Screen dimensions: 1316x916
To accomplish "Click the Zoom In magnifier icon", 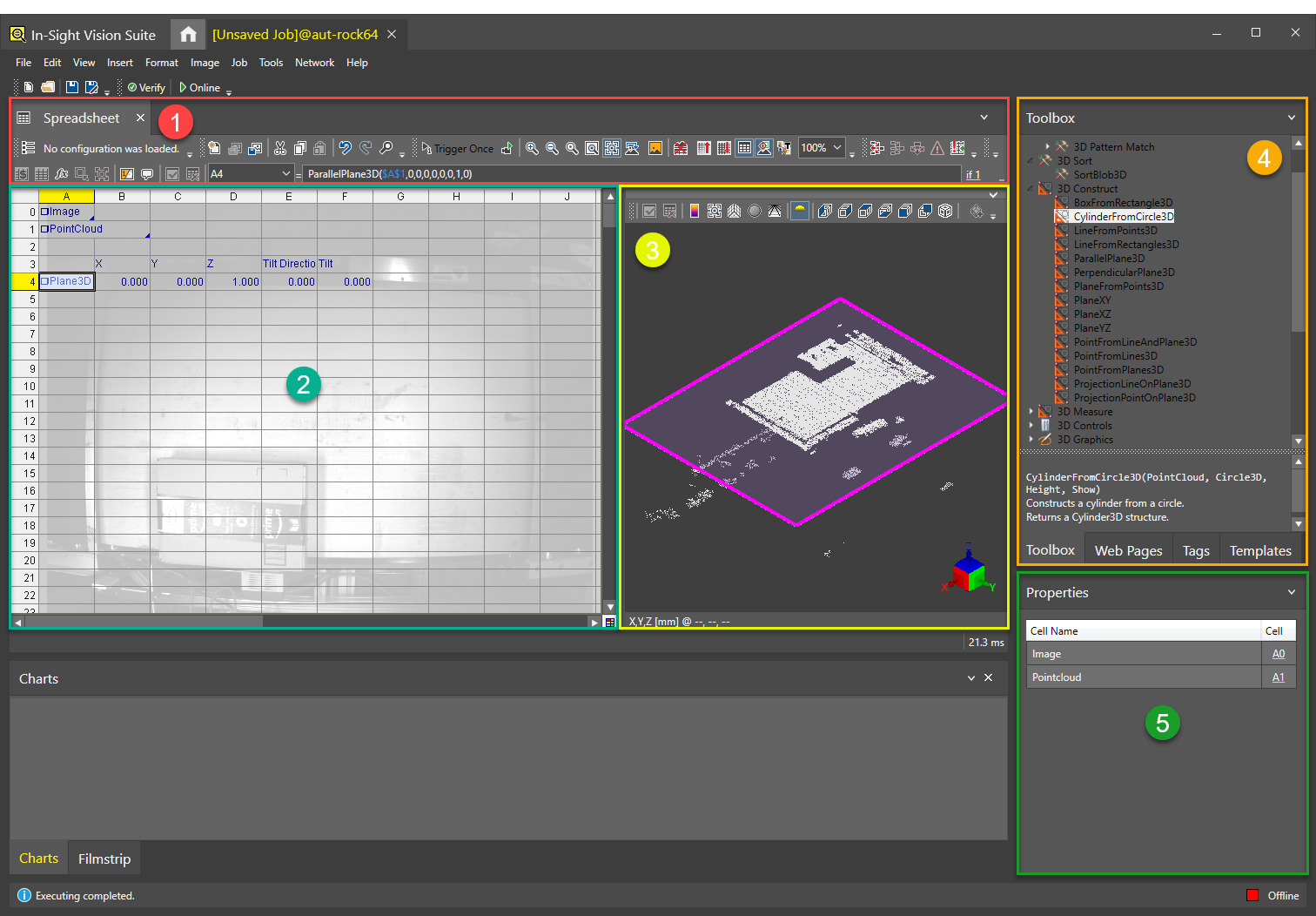I will [532, 148].
